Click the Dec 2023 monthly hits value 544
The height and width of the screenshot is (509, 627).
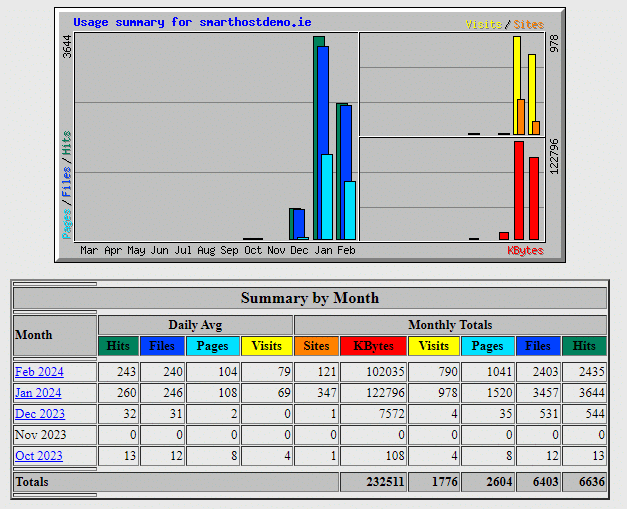click(595, 414)
